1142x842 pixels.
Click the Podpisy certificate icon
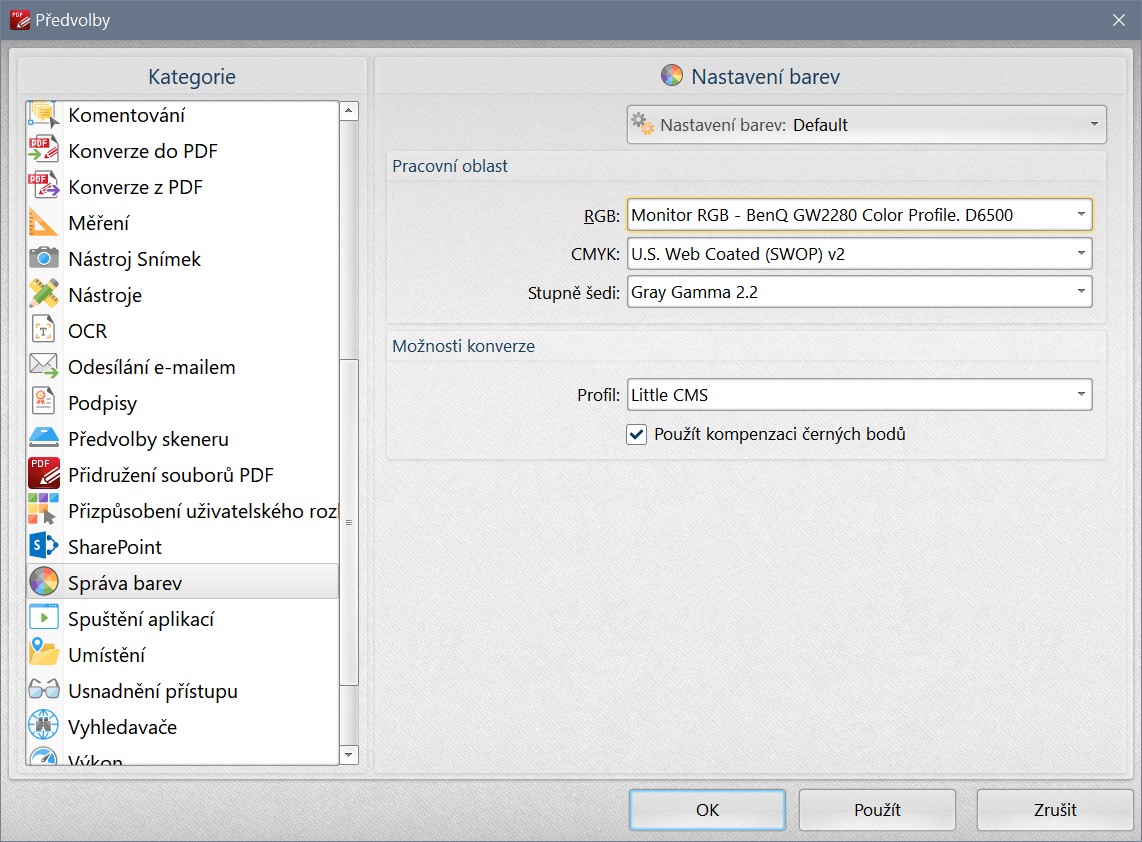point(44,403)
